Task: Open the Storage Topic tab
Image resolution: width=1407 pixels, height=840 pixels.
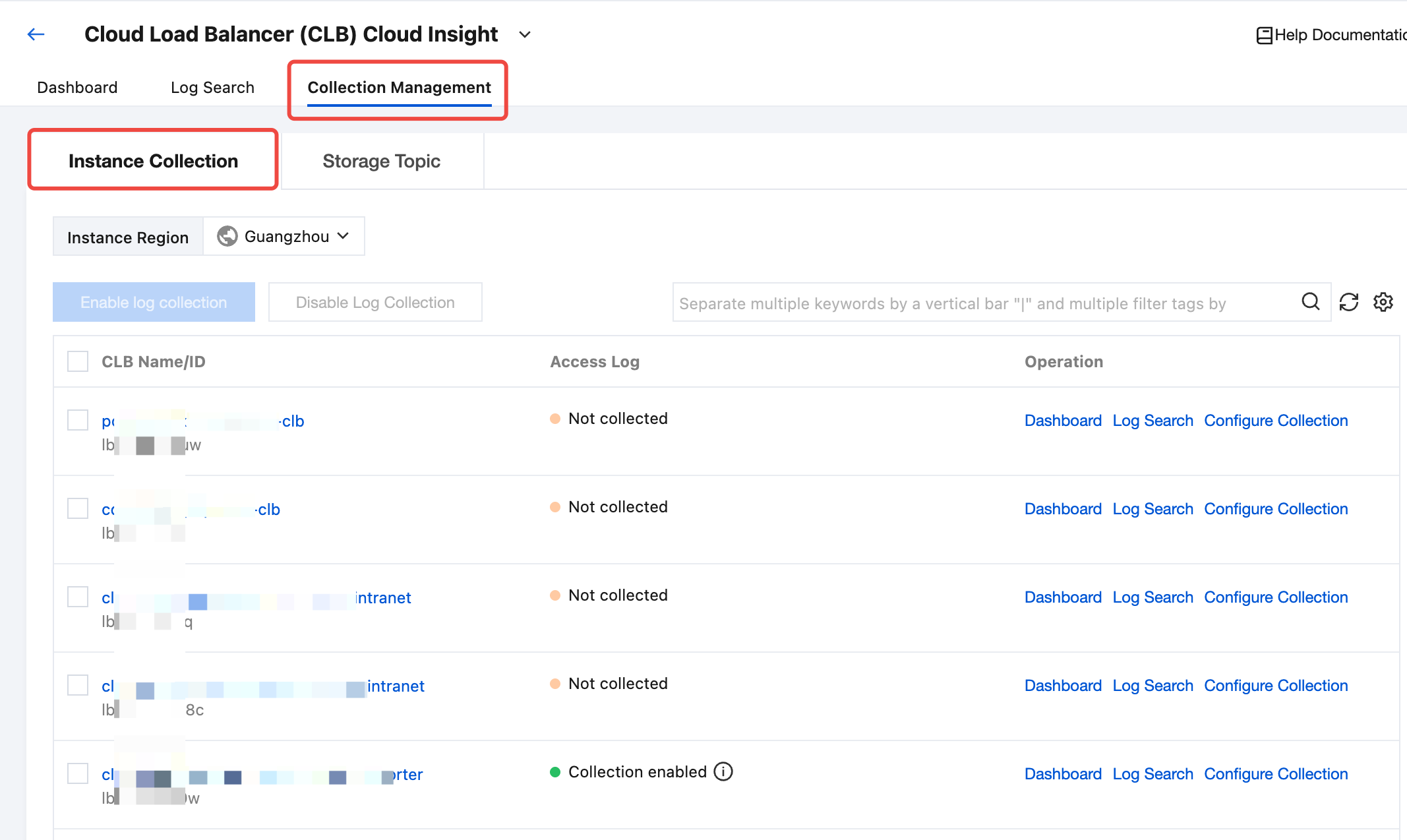Action: tap(381, 161)
